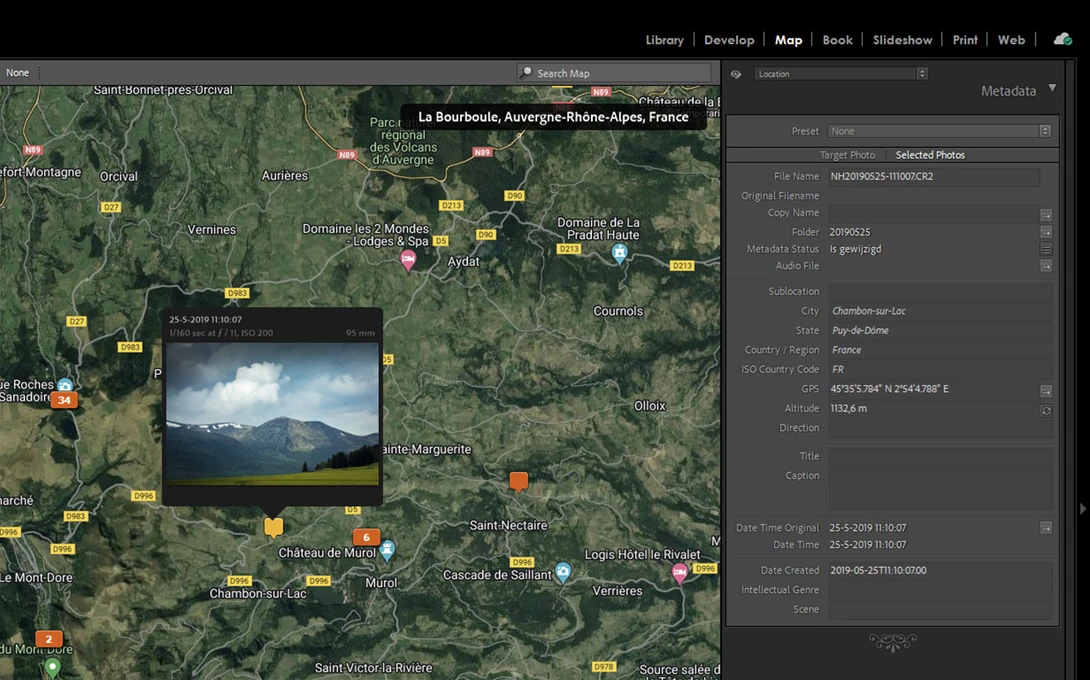Click the Folder value 20190525

coord(849,232)
